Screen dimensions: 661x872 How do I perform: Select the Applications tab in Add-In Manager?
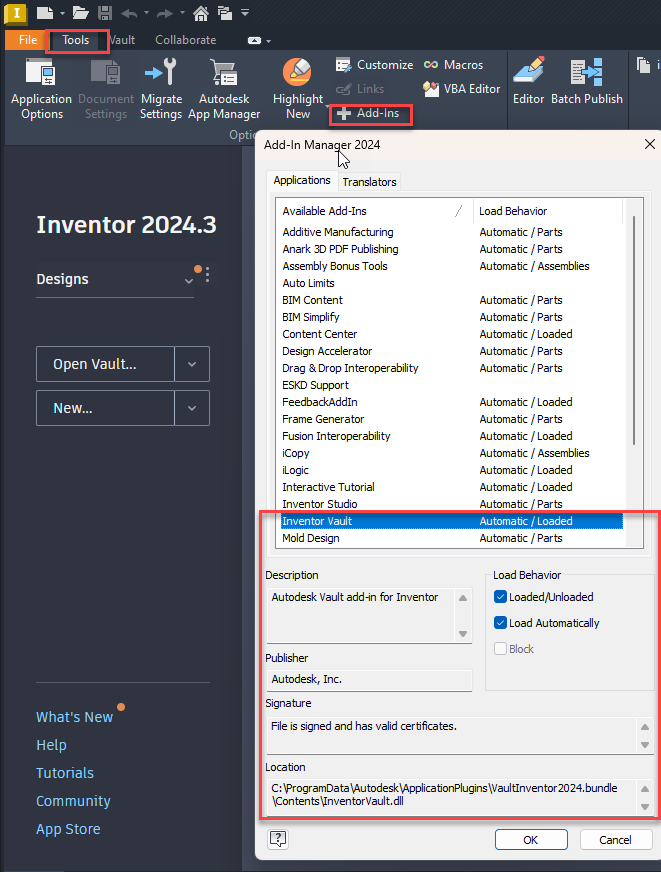click(302, 180)
